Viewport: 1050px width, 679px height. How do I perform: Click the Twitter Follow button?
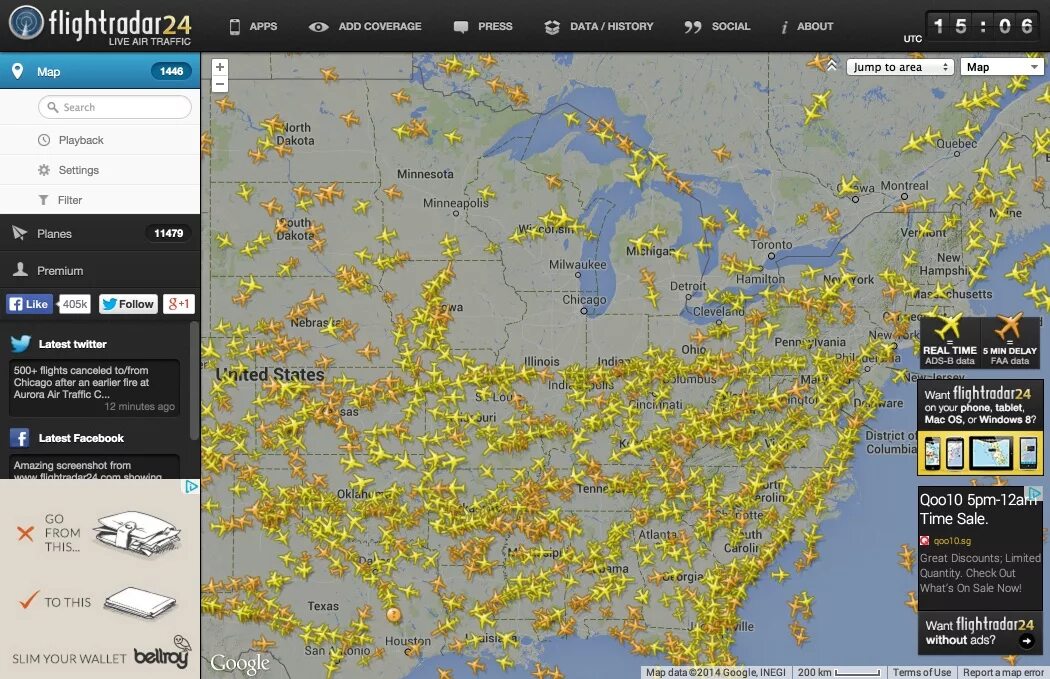[129, 304]
